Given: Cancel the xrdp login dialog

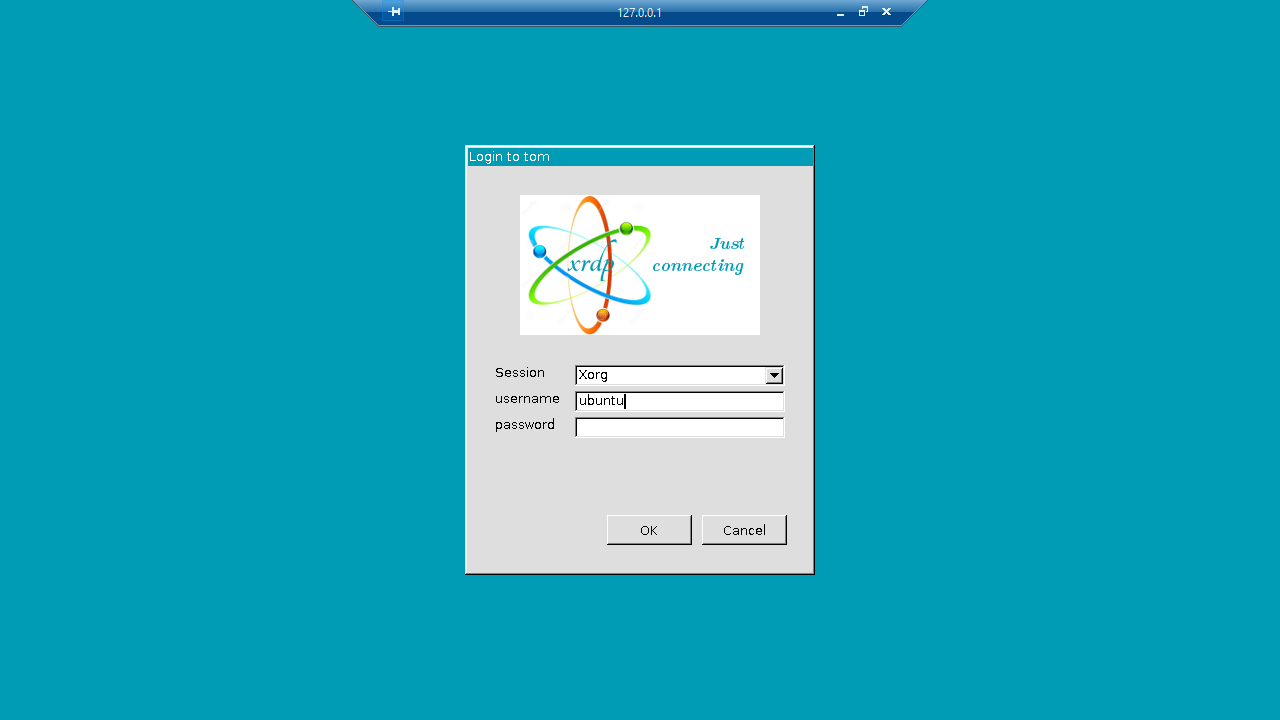Looking at the screenshot, I should tap(744, 530).
